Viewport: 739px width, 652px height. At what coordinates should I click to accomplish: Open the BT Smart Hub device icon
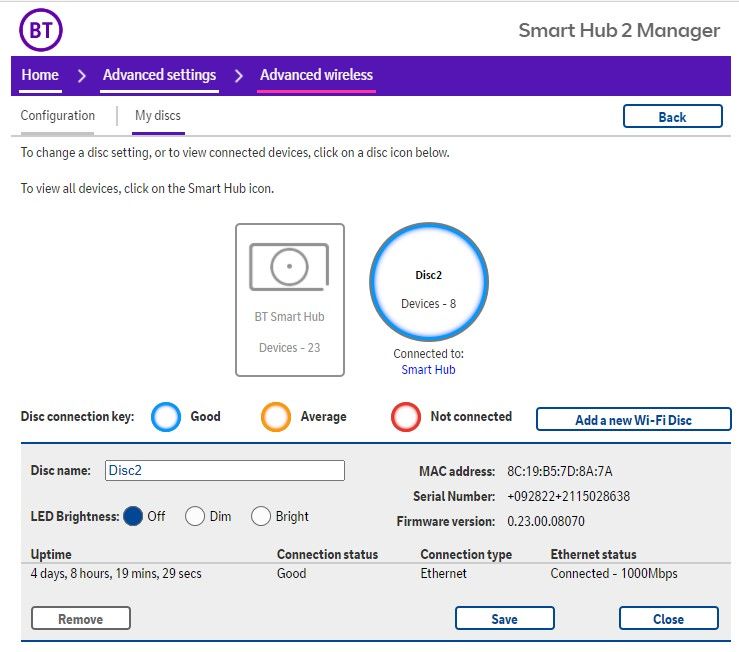(x=290, y=299)
